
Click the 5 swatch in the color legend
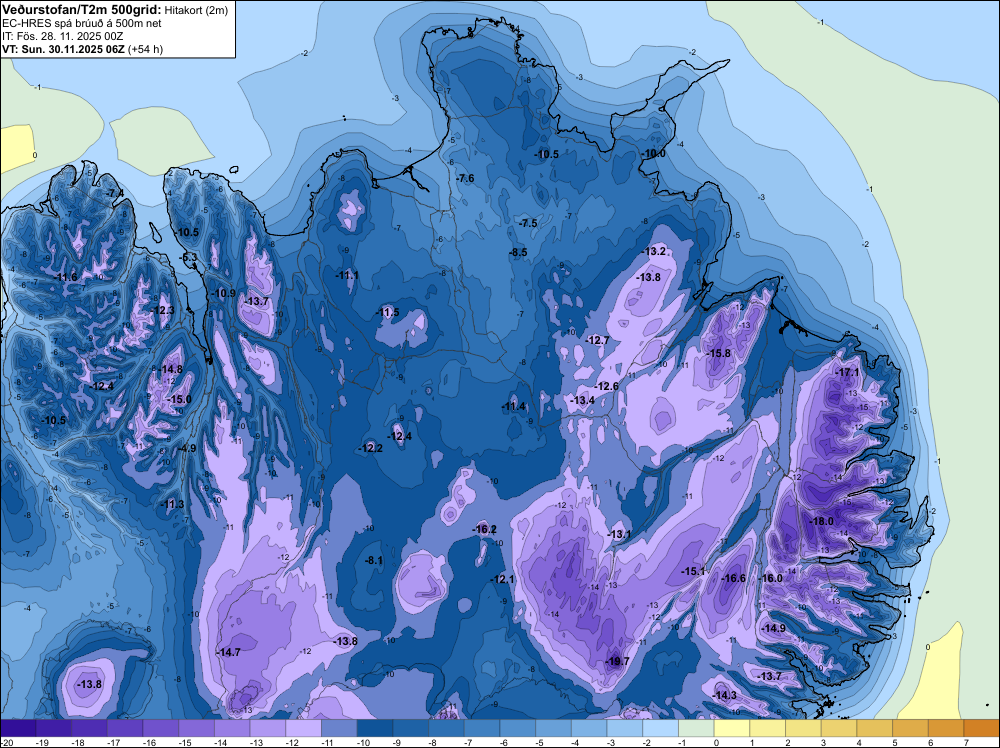[x=911, y=728]
